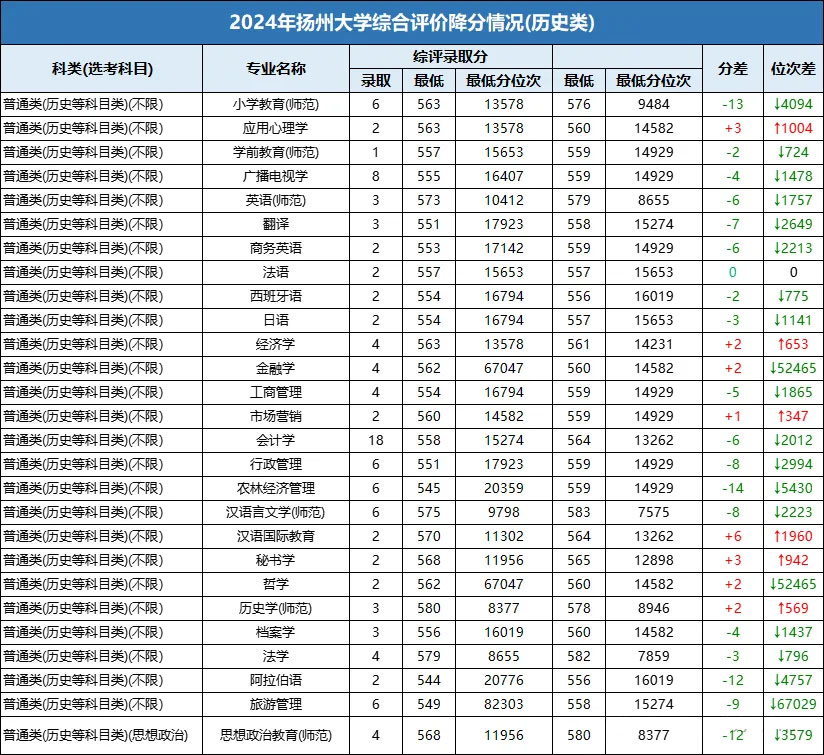Click the "英语(师范)" major name
The height and width of the screenshot is (755, 824).
[276, 200]
